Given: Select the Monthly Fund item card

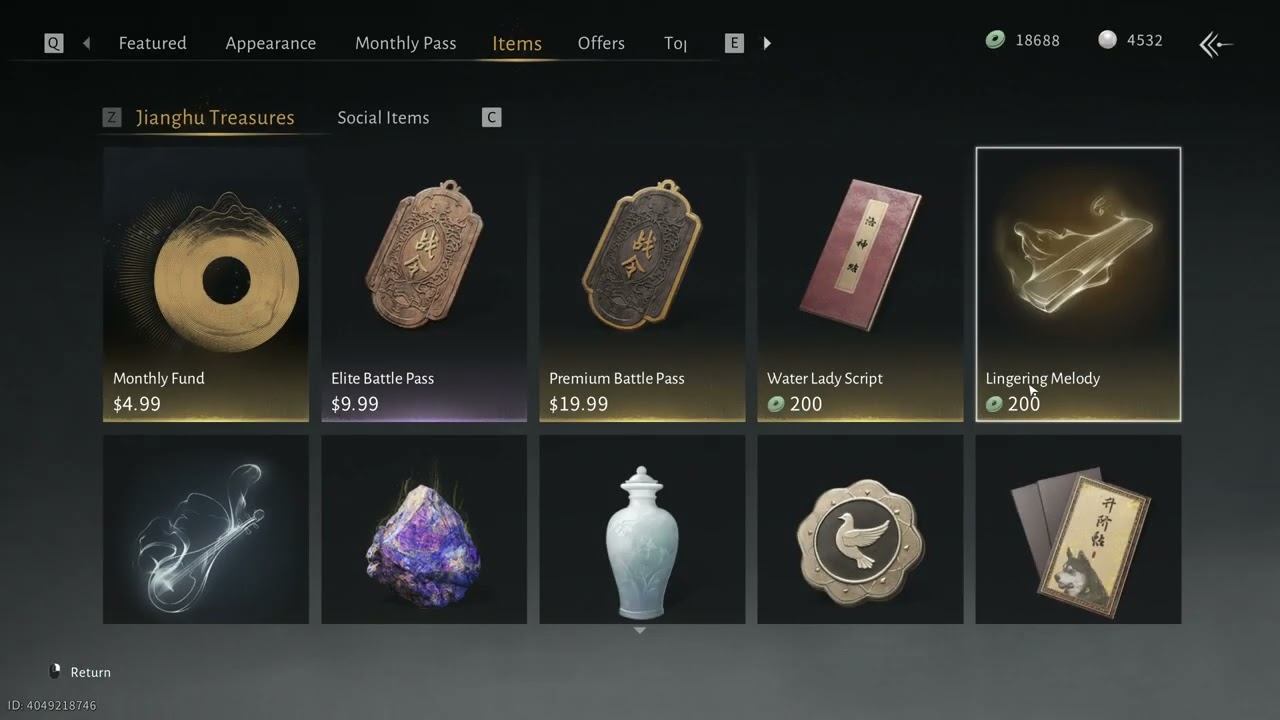Looking at the screenshot, I should (206, 284).
